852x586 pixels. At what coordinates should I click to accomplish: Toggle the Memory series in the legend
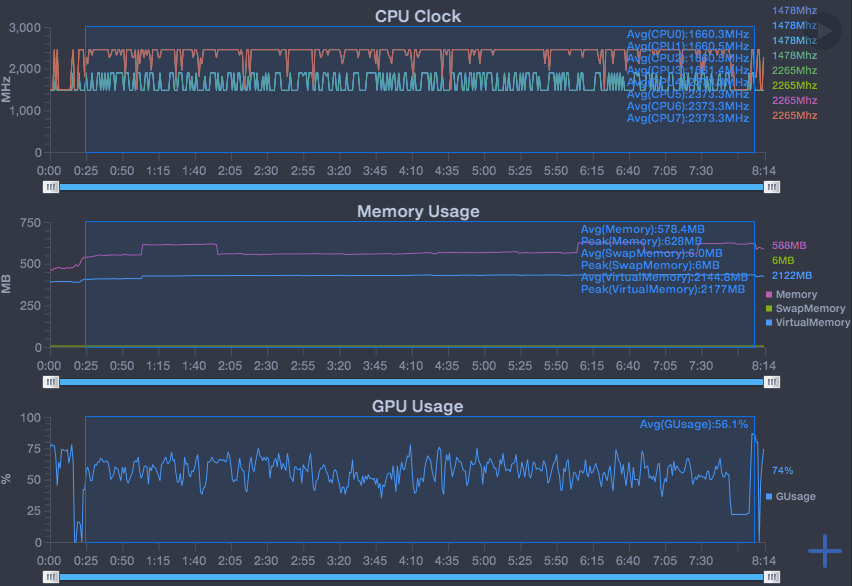[796, 295]
